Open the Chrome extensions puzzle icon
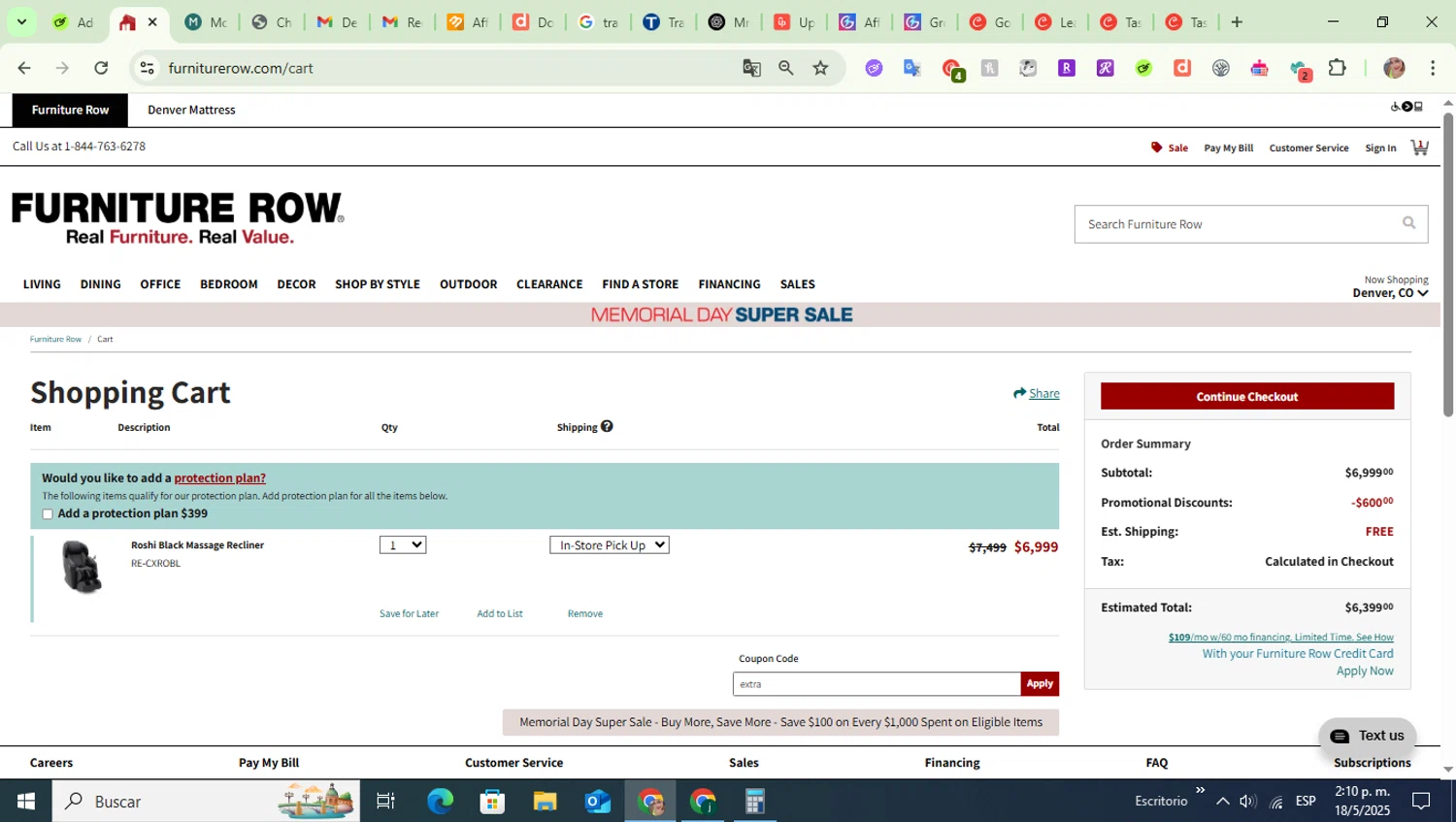The height and width of the screenshot is (822, 1456). 1338,68
